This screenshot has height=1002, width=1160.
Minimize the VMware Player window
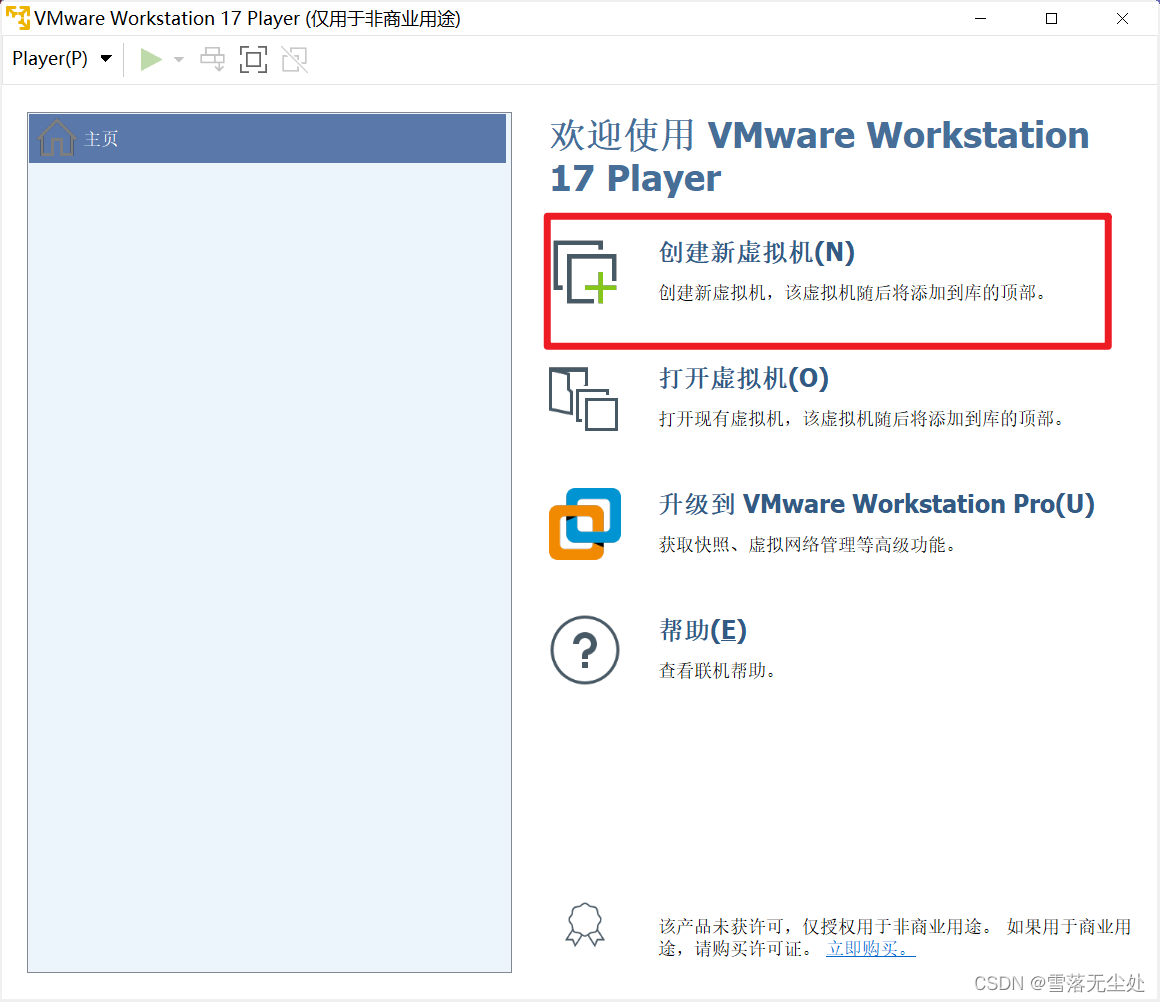pyautogui.click(x=980, y=19)
